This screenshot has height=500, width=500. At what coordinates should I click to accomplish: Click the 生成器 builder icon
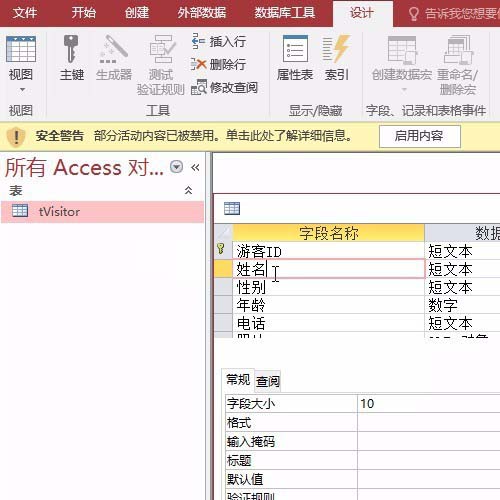tap(113, 49)
